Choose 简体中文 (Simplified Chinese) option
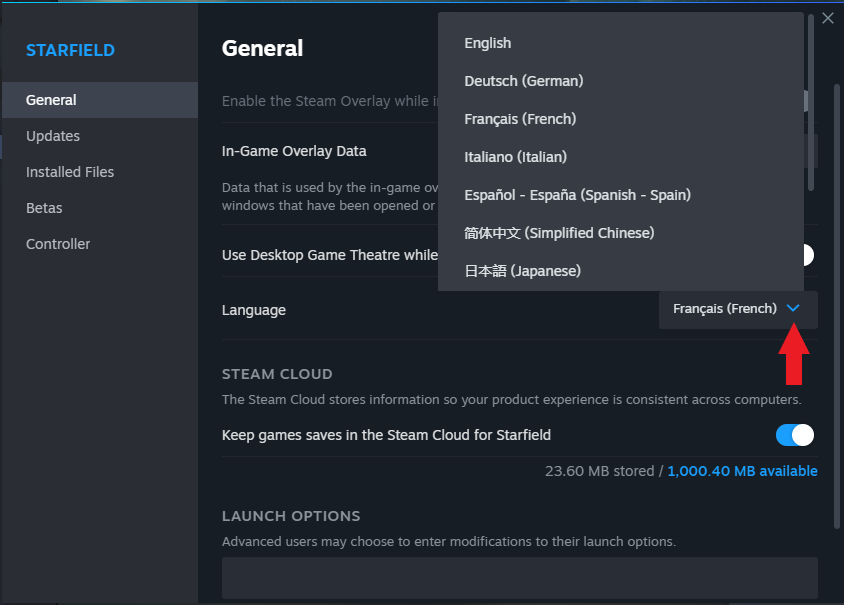 click(x=558, y=232)
